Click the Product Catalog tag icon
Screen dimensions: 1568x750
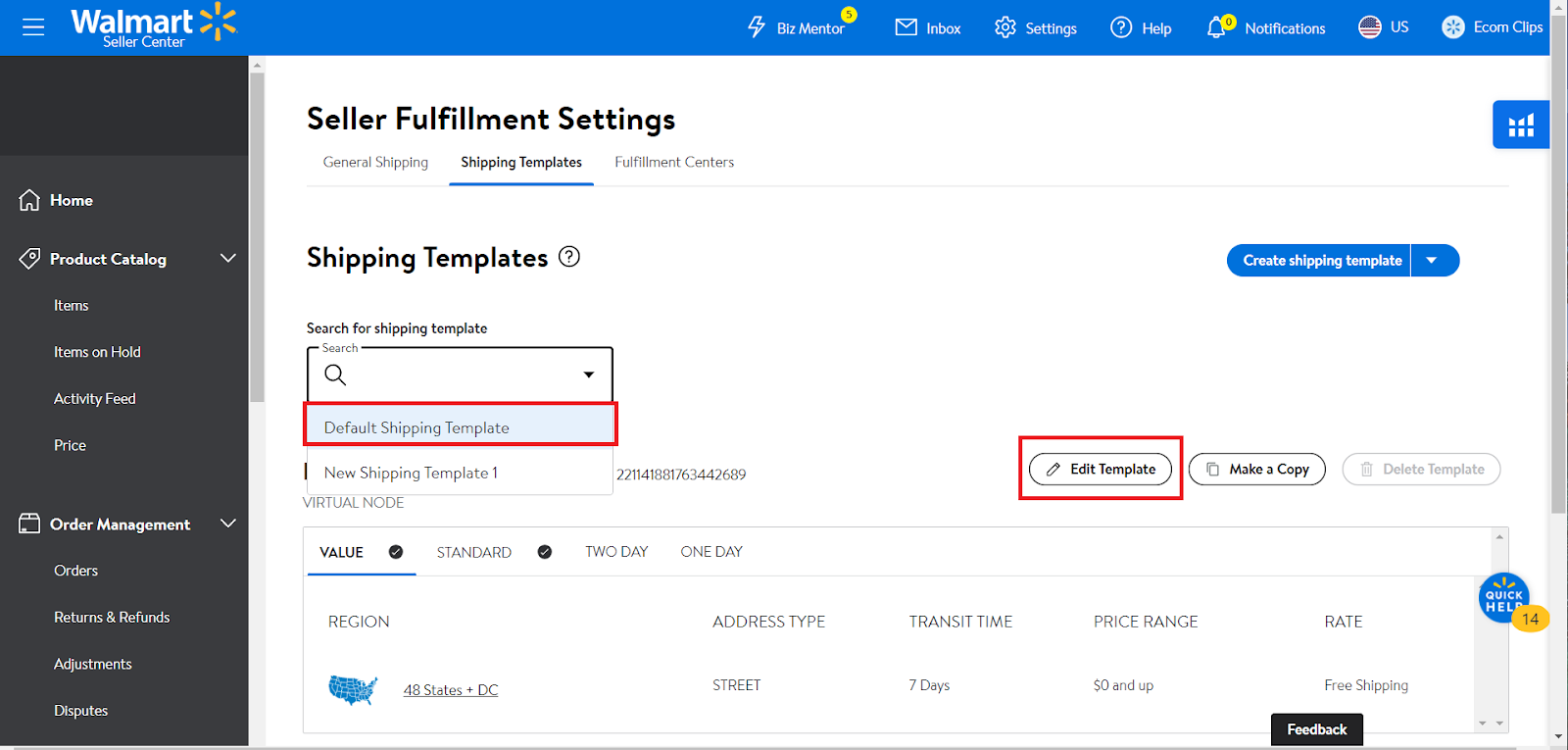tap(30, 259)
